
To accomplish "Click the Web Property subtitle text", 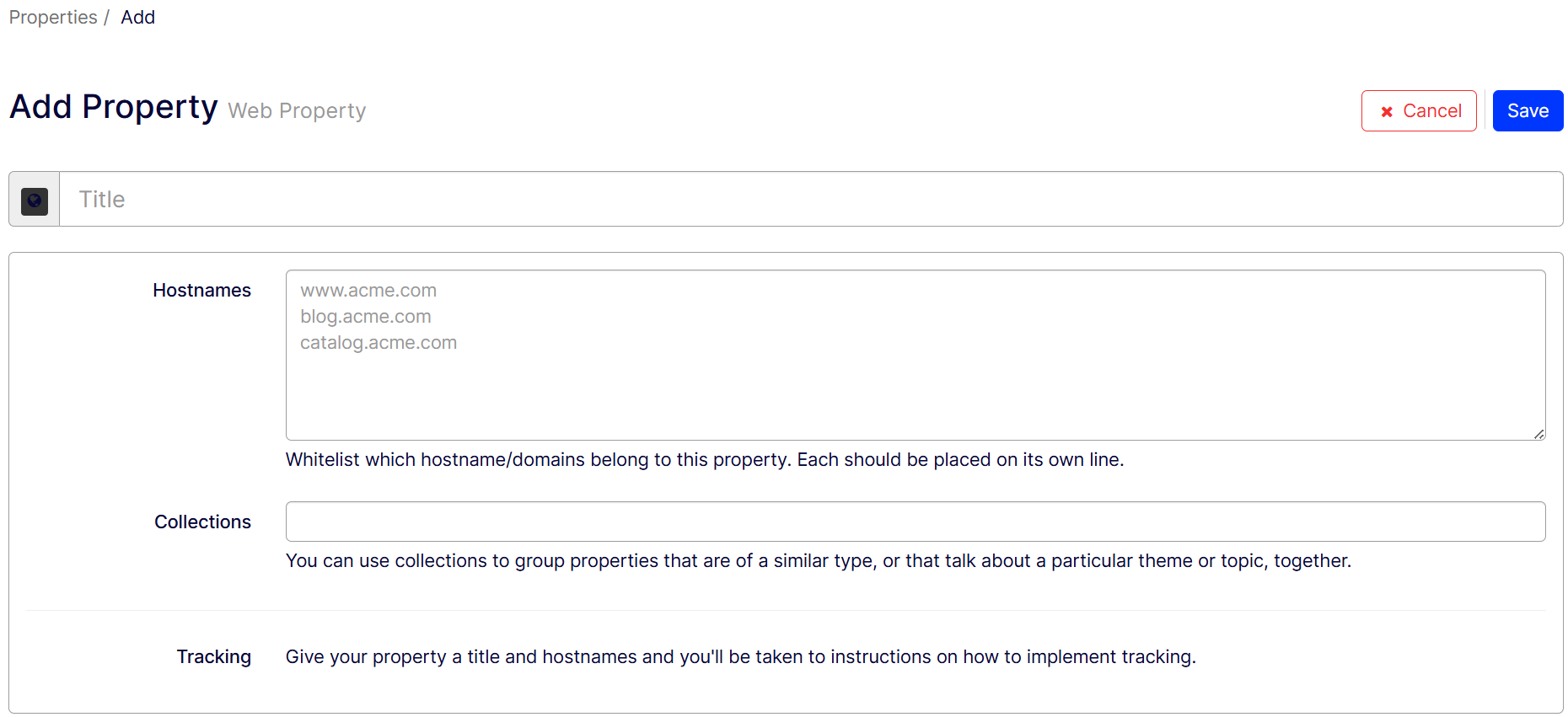I will point(297,111).
